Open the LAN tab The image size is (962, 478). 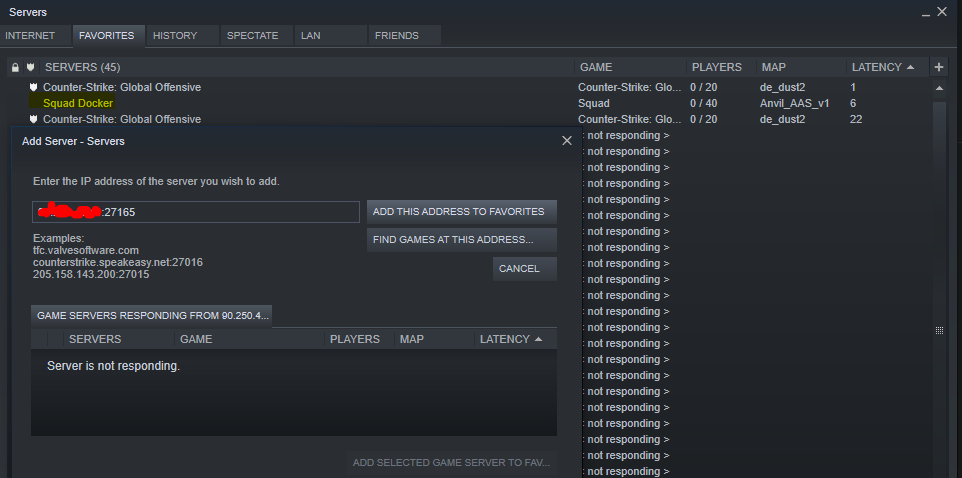330,36
